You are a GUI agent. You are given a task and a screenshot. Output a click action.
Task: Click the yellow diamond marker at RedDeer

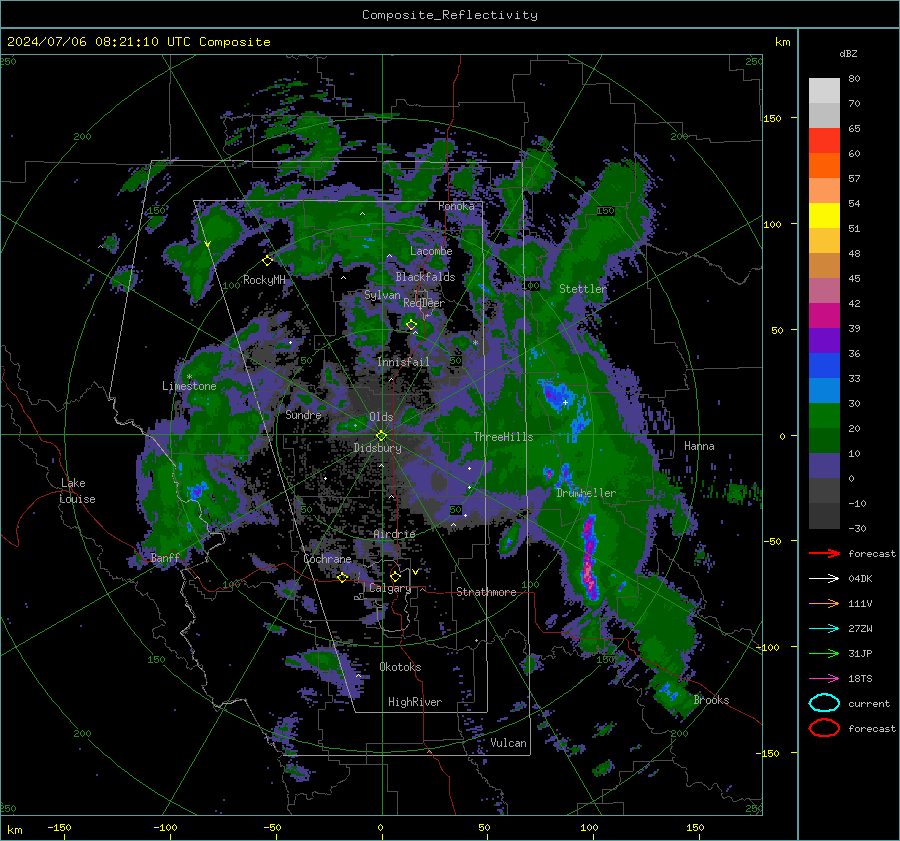pyautogui.click(x=411, y=325)
